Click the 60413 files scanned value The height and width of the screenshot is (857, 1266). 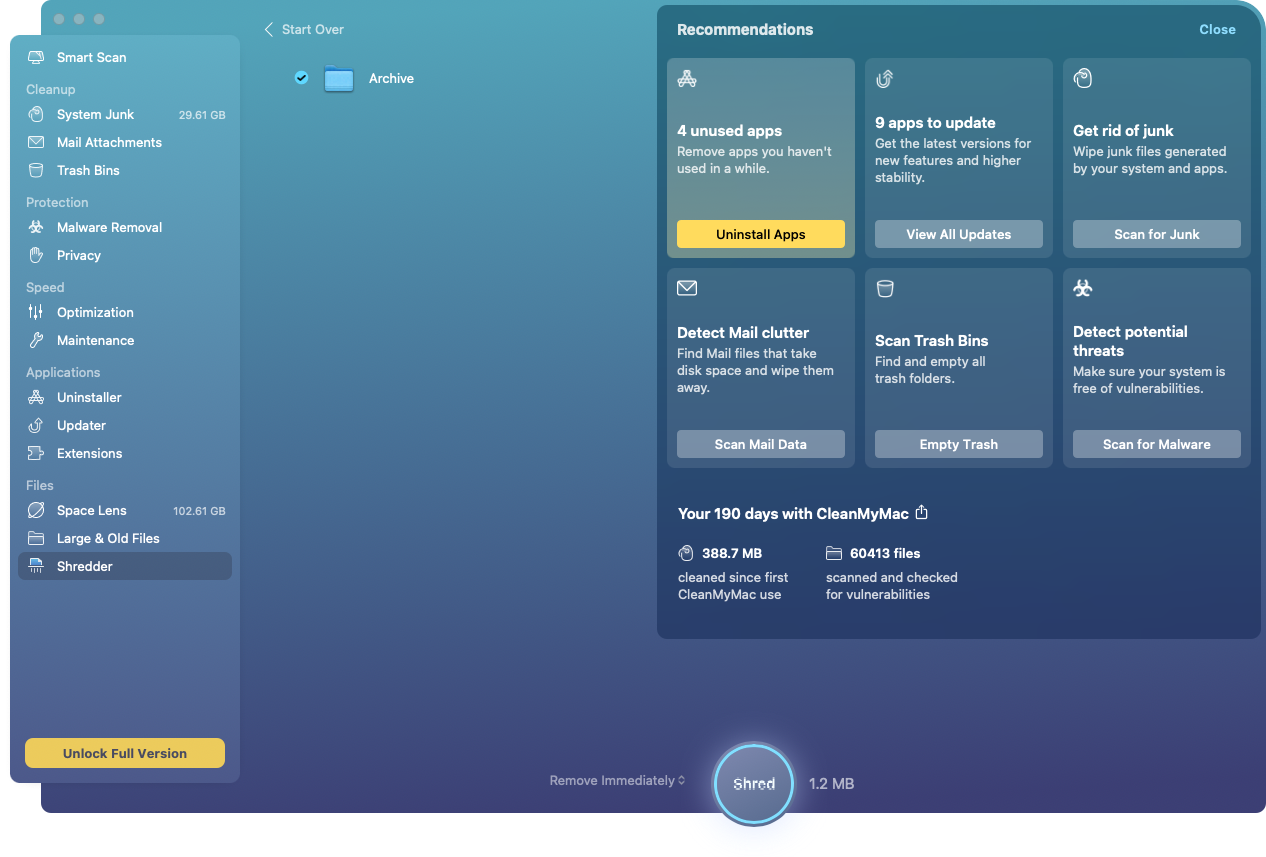pyautogui.click(x=885, y=553)
